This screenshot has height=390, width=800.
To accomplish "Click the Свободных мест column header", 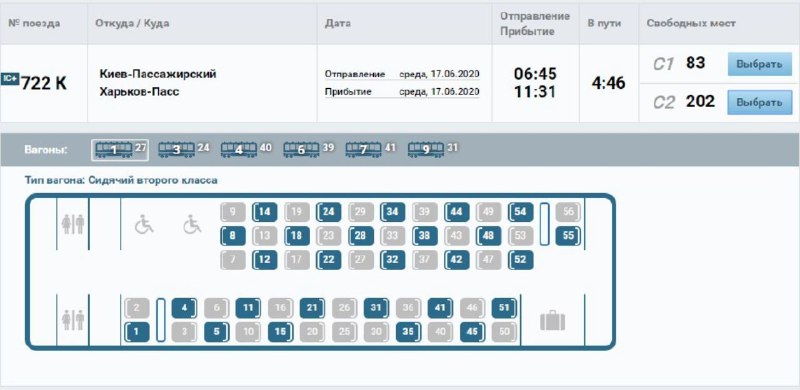I will tap(691, 23).
